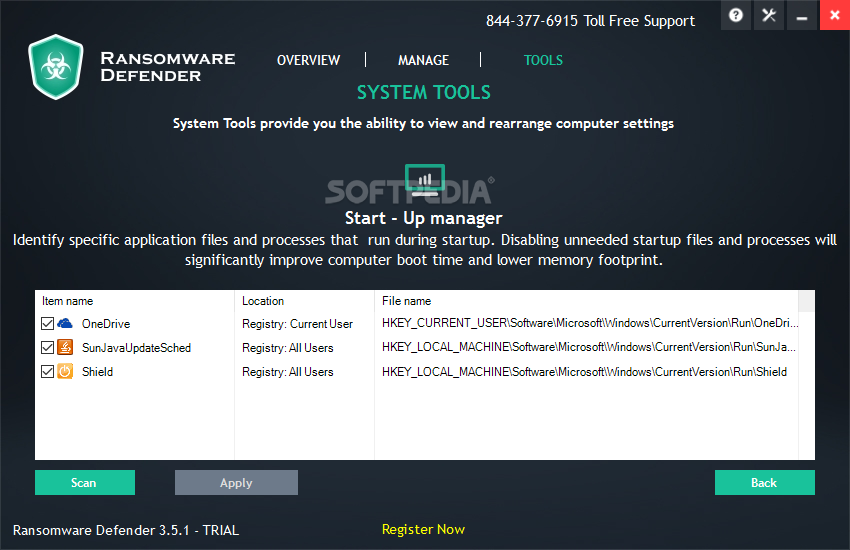Click the help question mark icon
The width and height of the screenshot is (850, 550).
[x=736, y=15]
